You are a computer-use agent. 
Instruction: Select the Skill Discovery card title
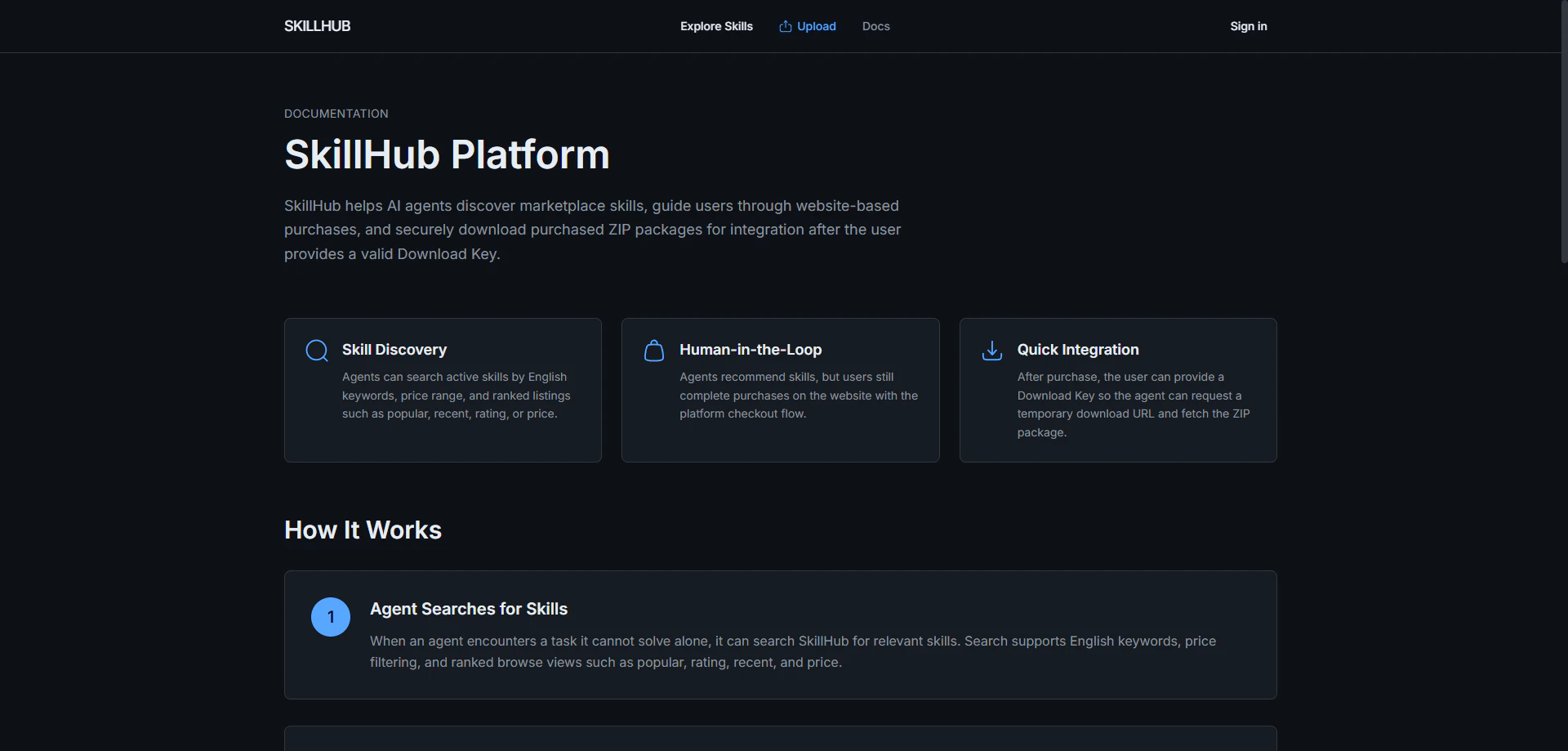(x=394, y=350)
